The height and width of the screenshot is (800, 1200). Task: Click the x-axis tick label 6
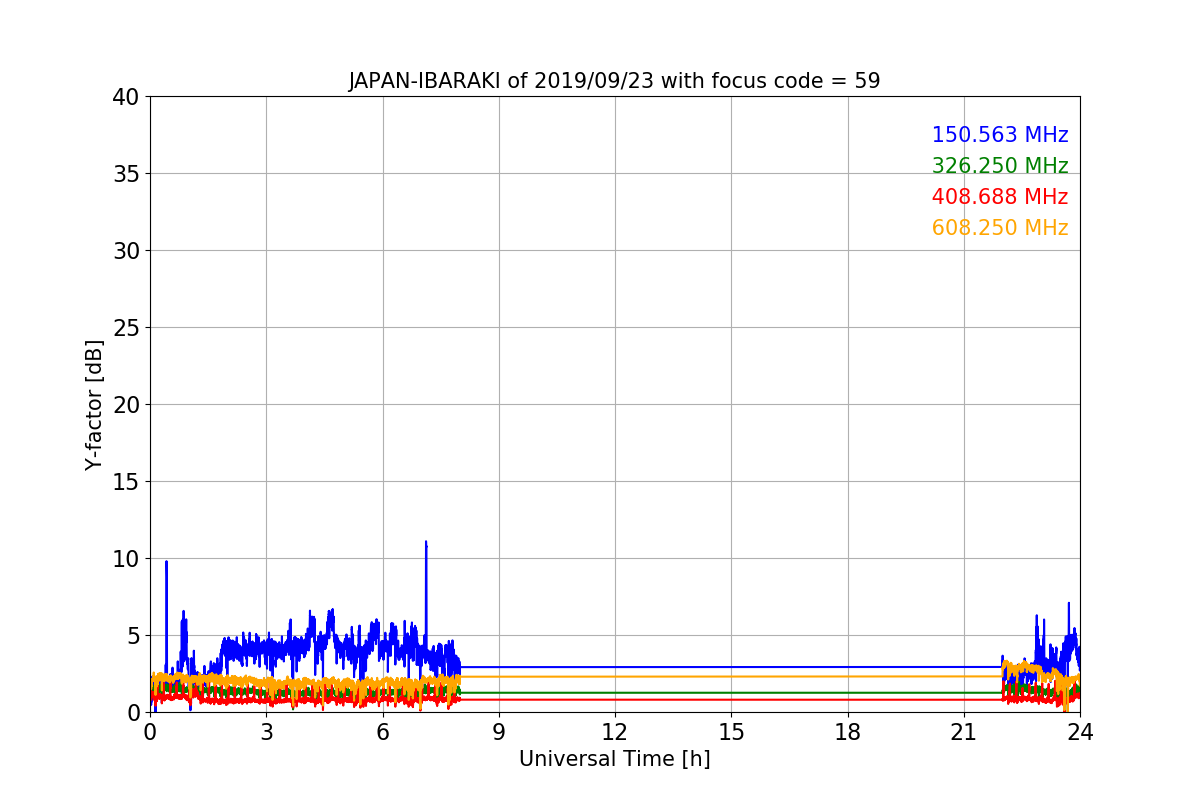382,732
